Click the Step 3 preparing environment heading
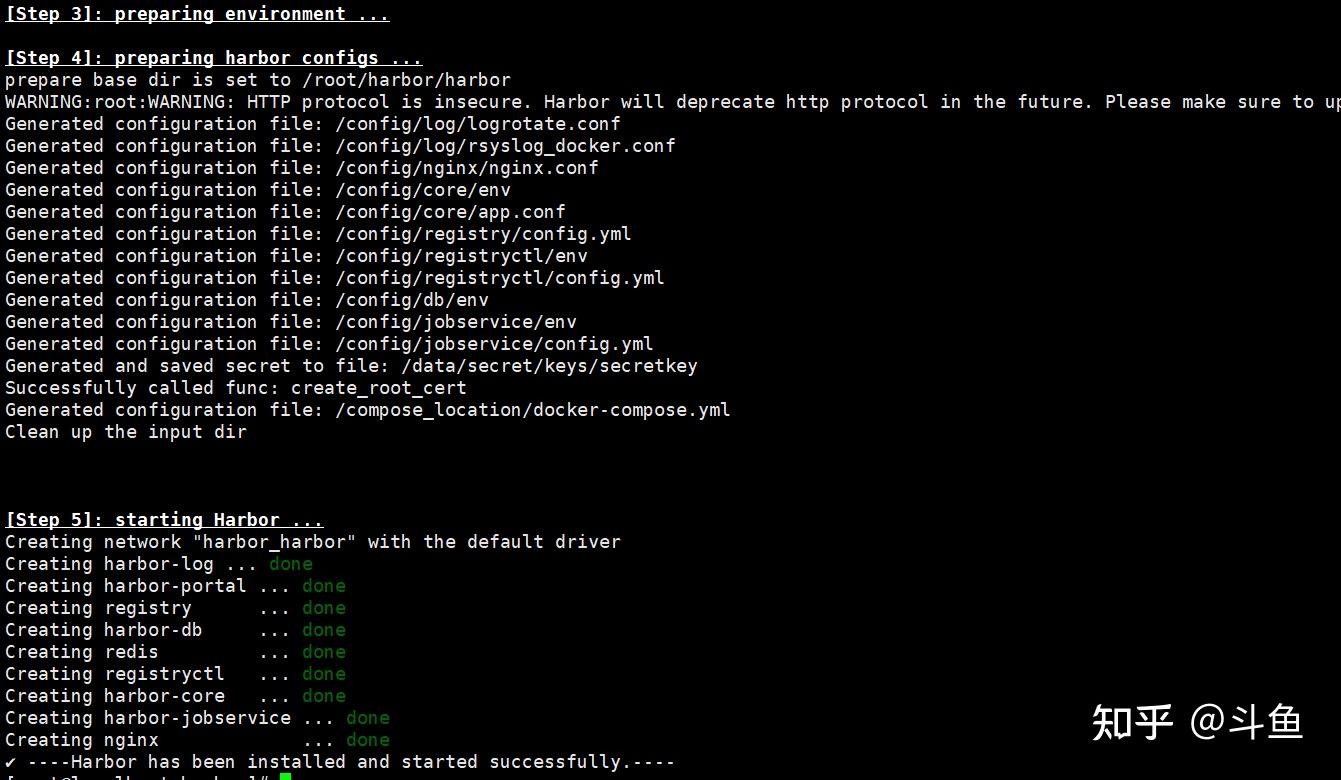Image resolution: width=1341 pixels, height=780 pixels. click(197, 14)
